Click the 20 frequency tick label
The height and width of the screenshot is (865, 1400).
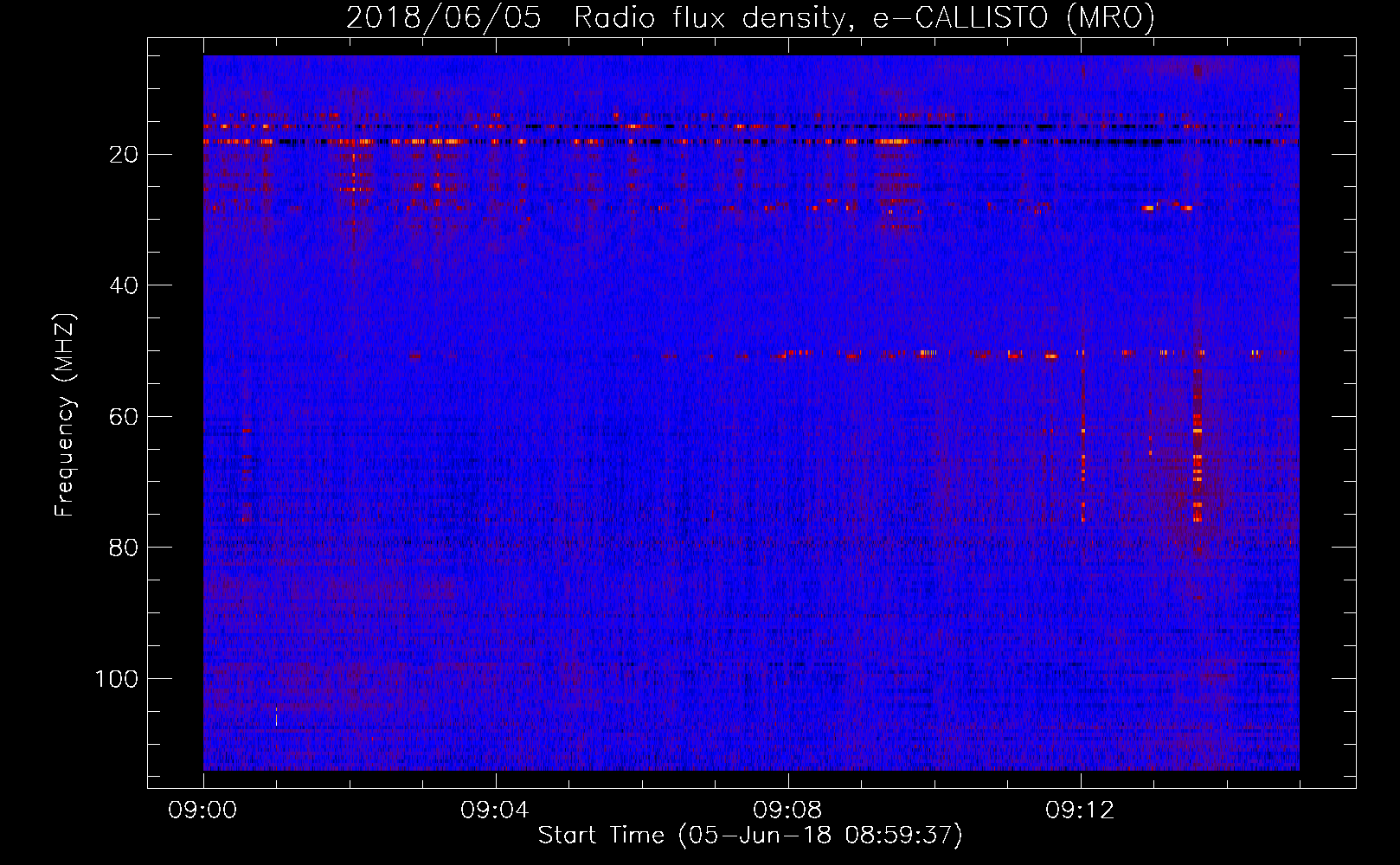pyautogui.click(x=124, y=155)
